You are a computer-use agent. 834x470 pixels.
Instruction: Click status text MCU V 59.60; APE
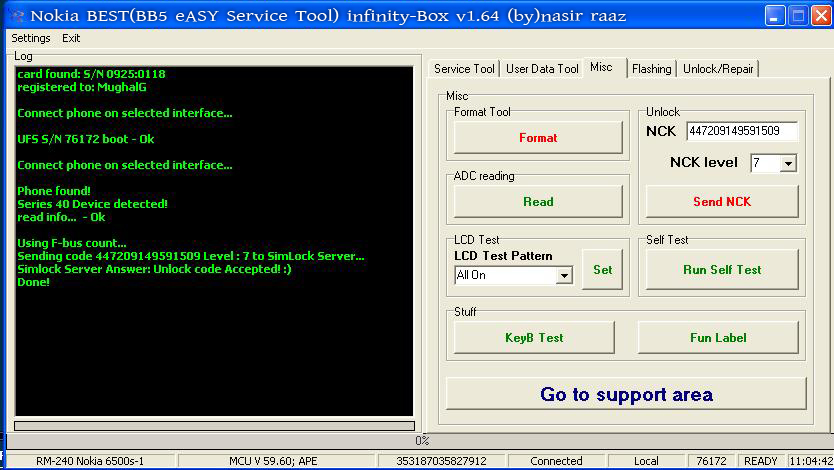[273, 461]
